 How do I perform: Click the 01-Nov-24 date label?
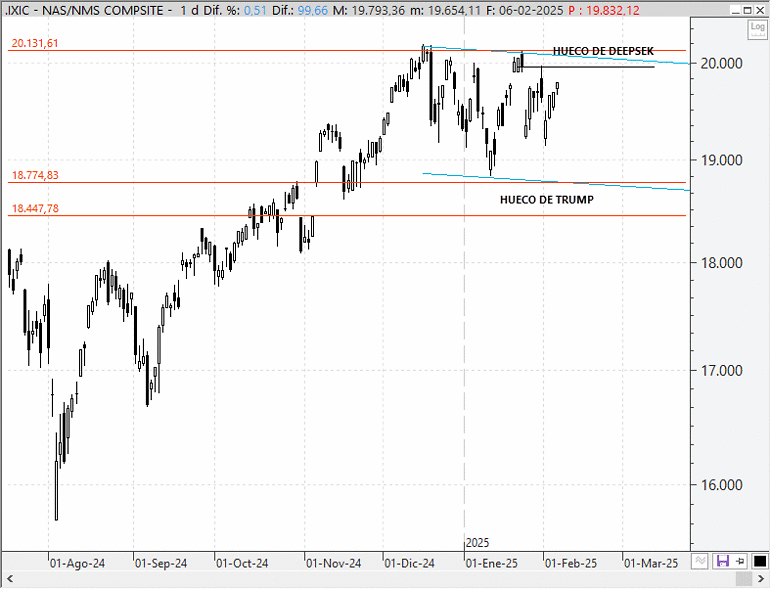tap(333, 563)
